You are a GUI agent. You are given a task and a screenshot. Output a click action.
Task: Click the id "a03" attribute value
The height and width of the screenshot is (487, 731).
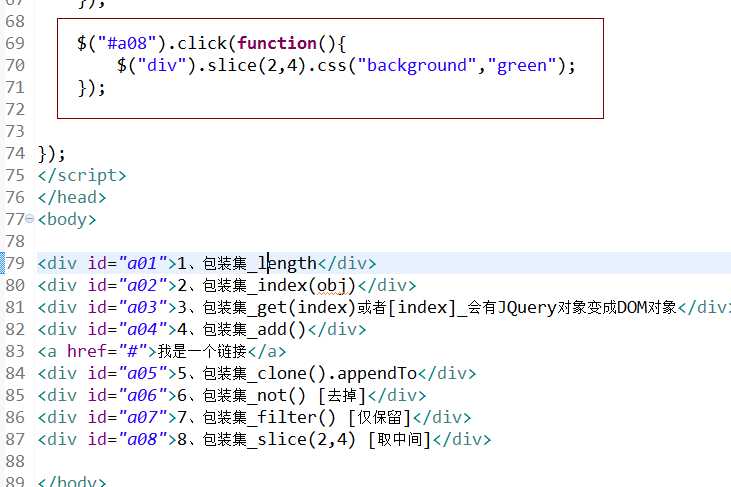click(x=144, y=307)
